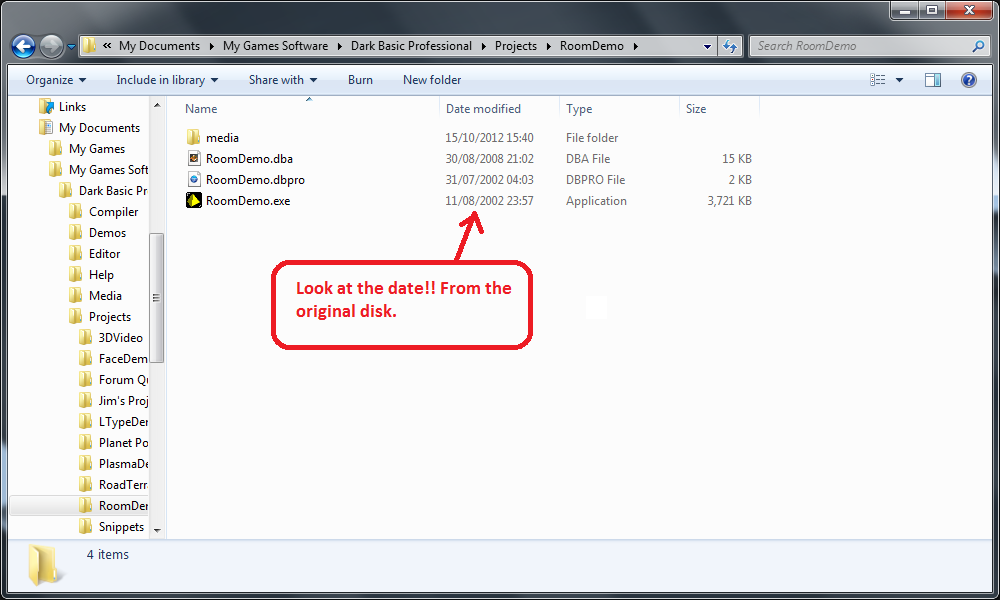Click the Help folder icon in tree
This screenshot has width=1000, height=601.
point(76,275)
